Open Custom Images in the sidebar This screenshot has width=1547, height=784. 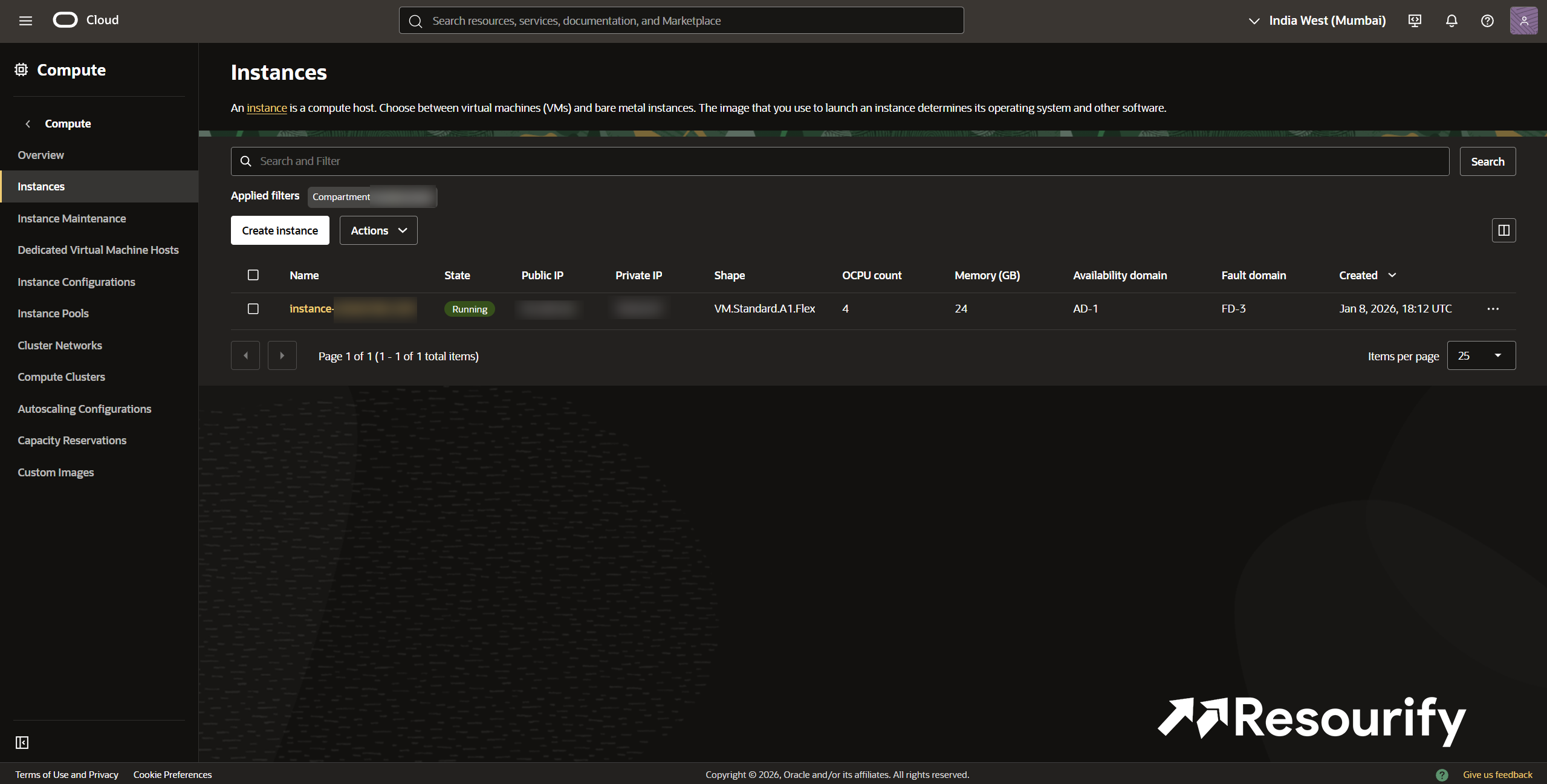56,472
